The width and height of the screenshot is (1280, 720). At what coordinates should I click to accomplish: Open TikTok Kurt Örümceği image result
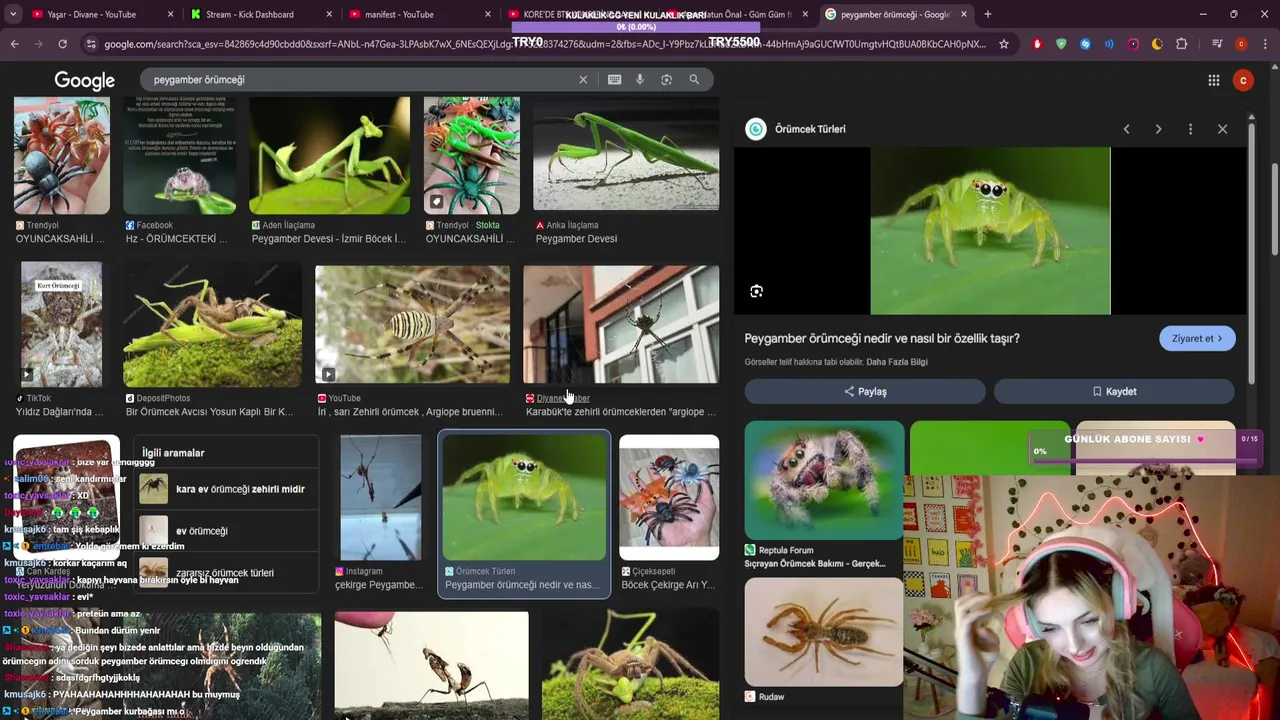point(62,325)
